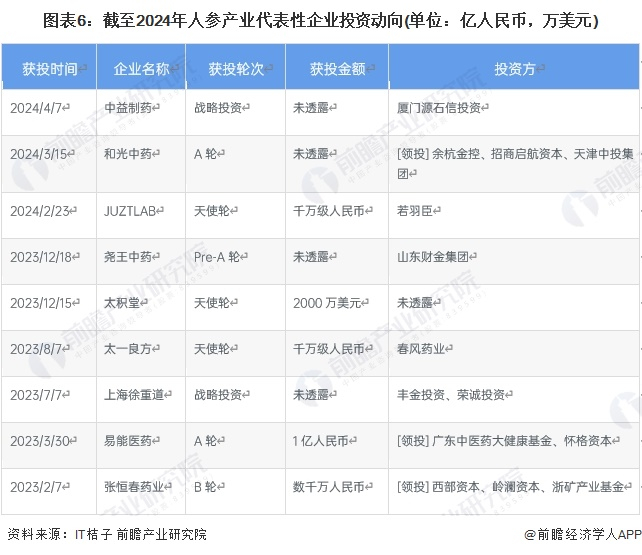
Task: Select the investor cell 厦门源石信投资
Action: 514,112
